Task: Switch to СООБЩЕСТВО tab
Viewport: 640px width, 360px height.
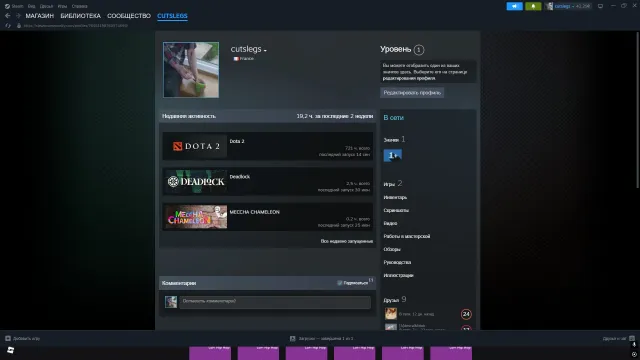Action: (x=129, y=16)
